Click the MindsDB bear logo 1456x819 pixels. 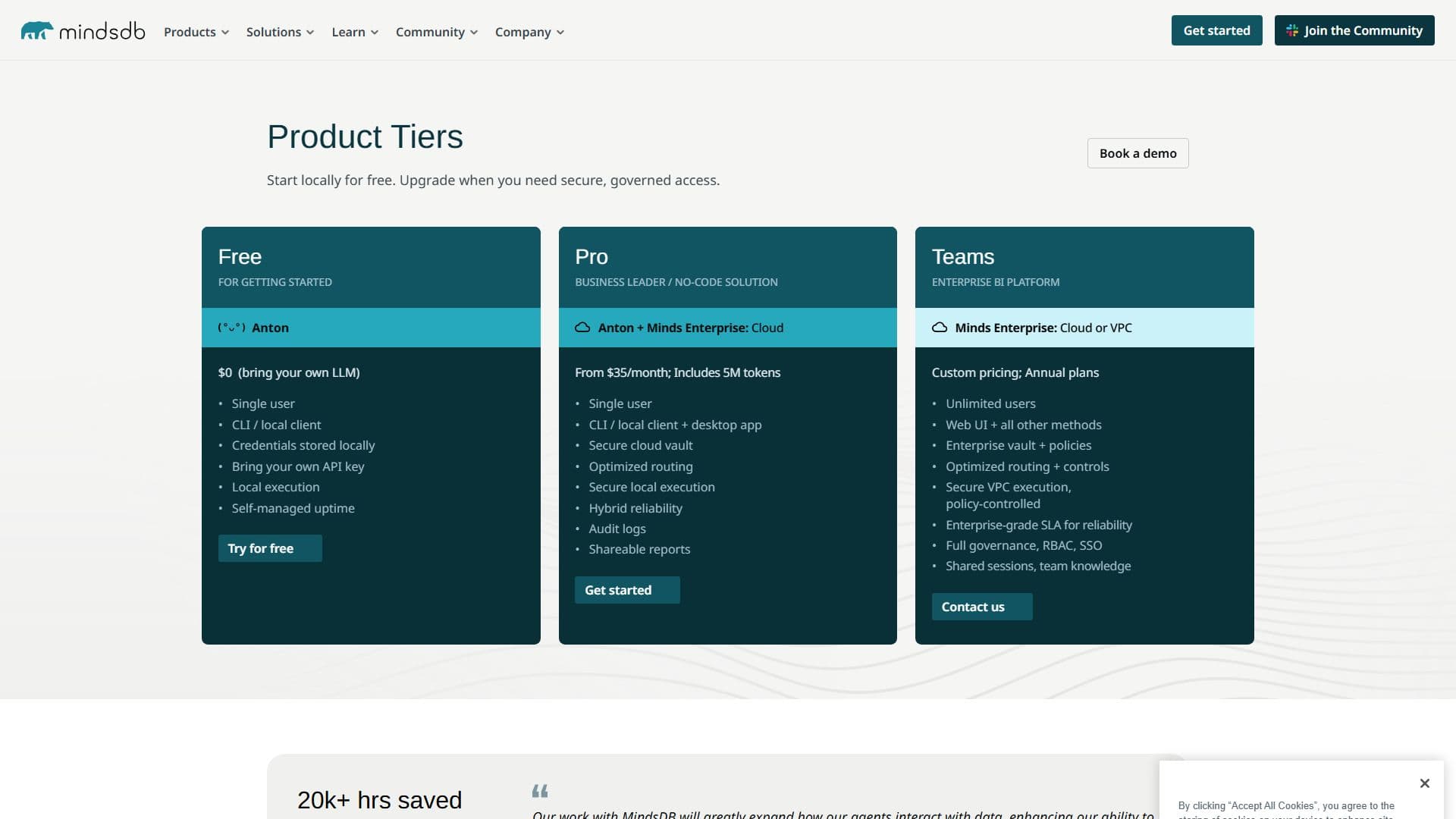click(36, 30)
